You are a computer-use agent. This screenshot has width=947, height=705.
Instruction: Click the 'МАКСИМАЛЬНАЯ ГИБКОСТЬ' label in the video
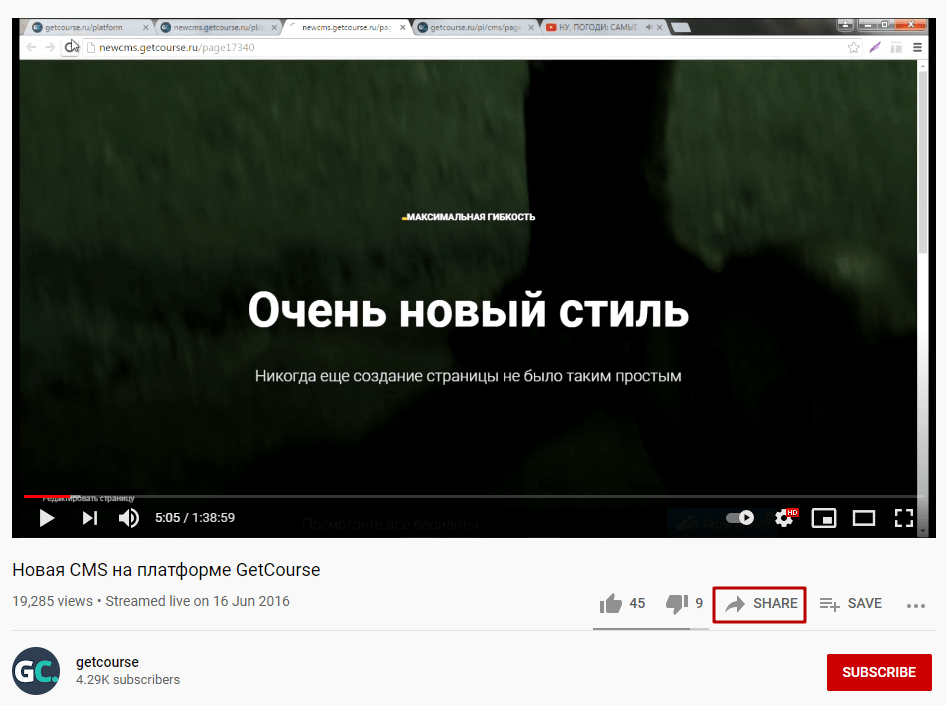469,217
